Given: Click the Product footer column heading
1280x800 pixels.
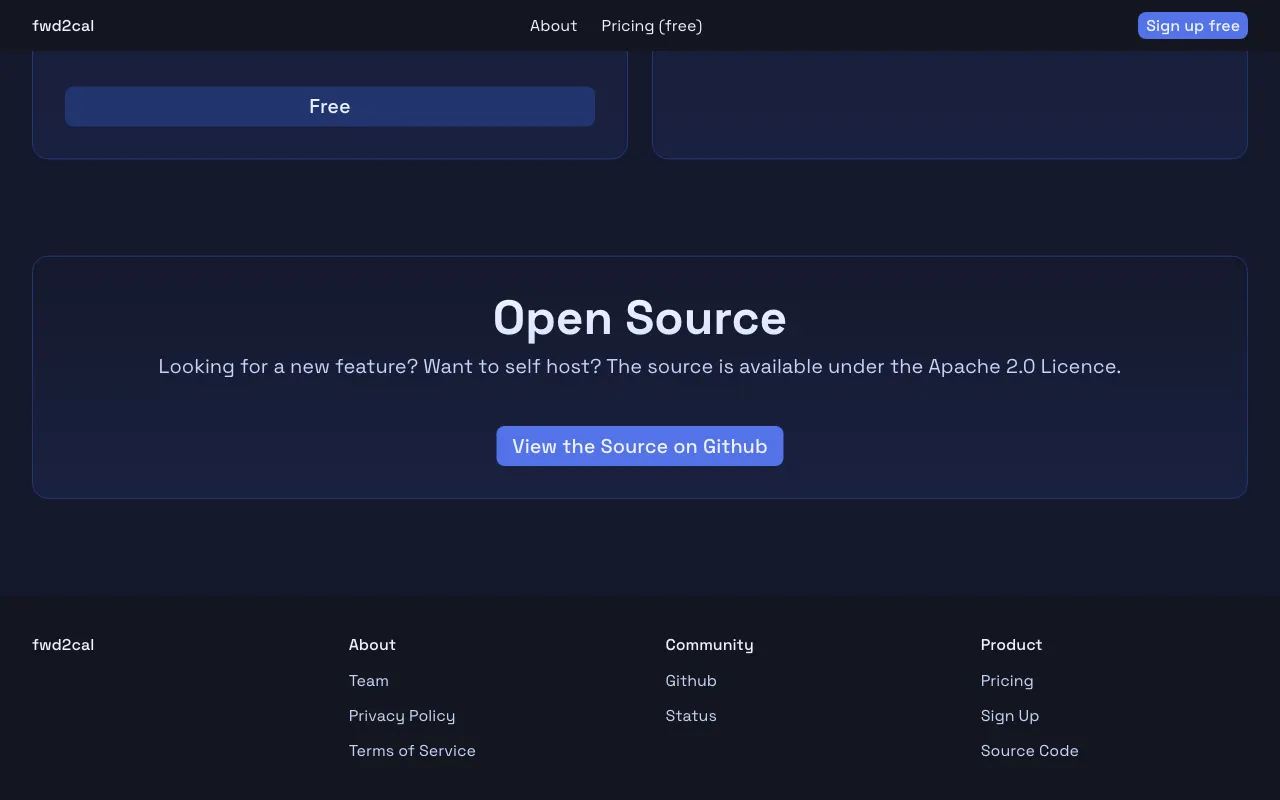Looking at the screenshot, I should (1011, 645).
